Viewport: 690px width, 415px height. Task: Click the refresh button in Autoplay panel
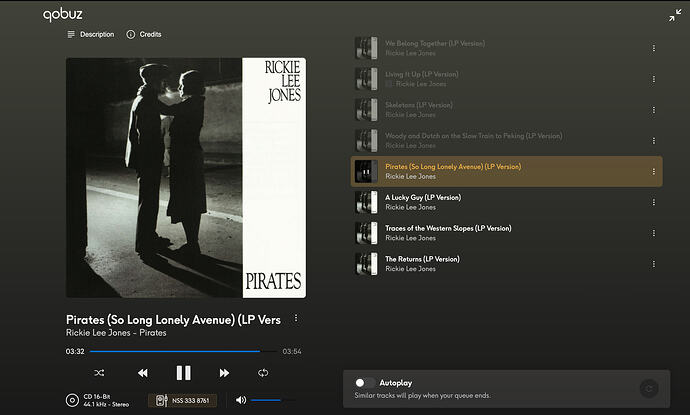[649, 388]
